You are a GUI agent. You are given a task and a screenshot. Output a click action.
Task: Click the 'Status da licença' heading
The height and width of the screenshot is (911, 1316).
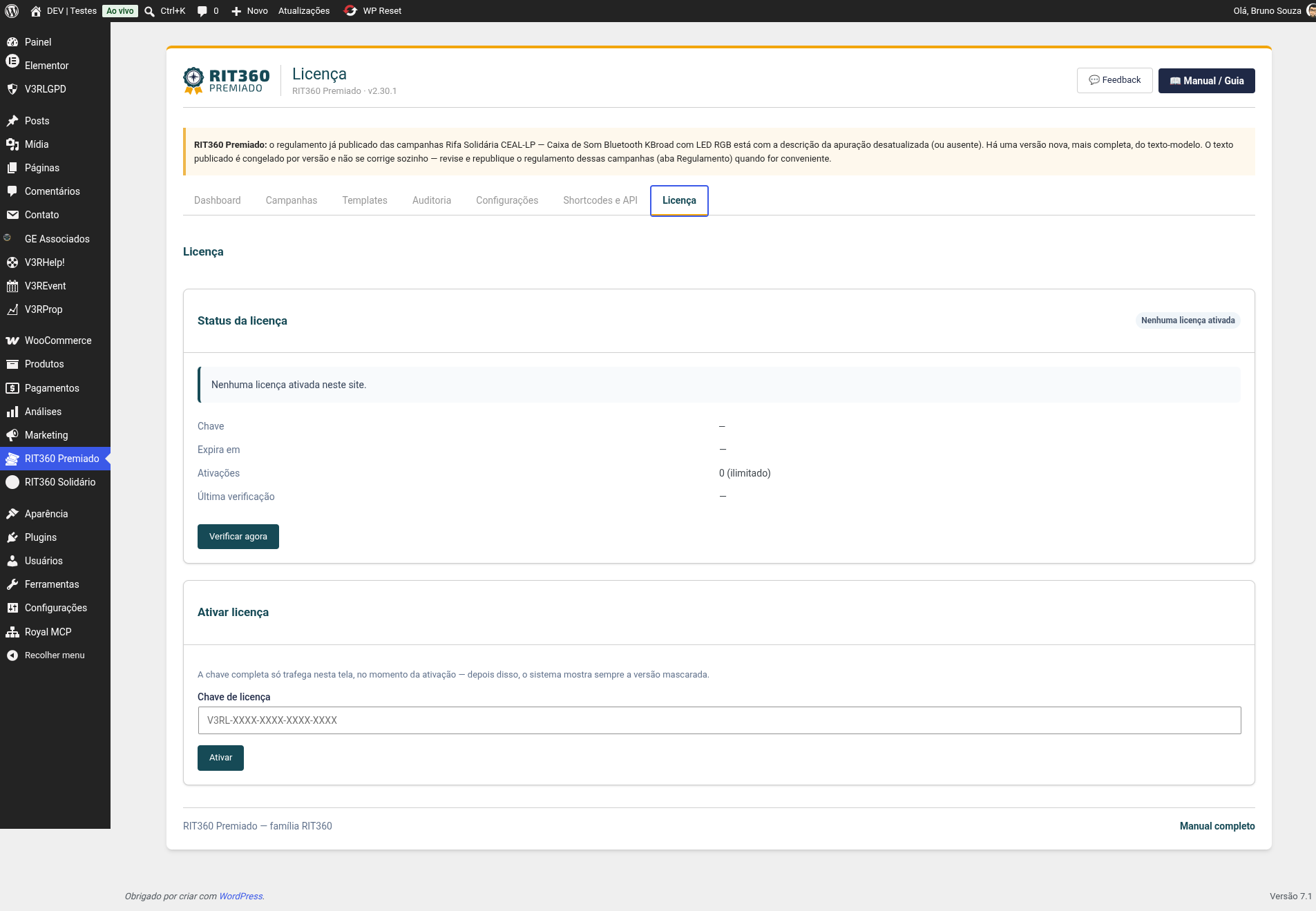(x=242, y=321)
